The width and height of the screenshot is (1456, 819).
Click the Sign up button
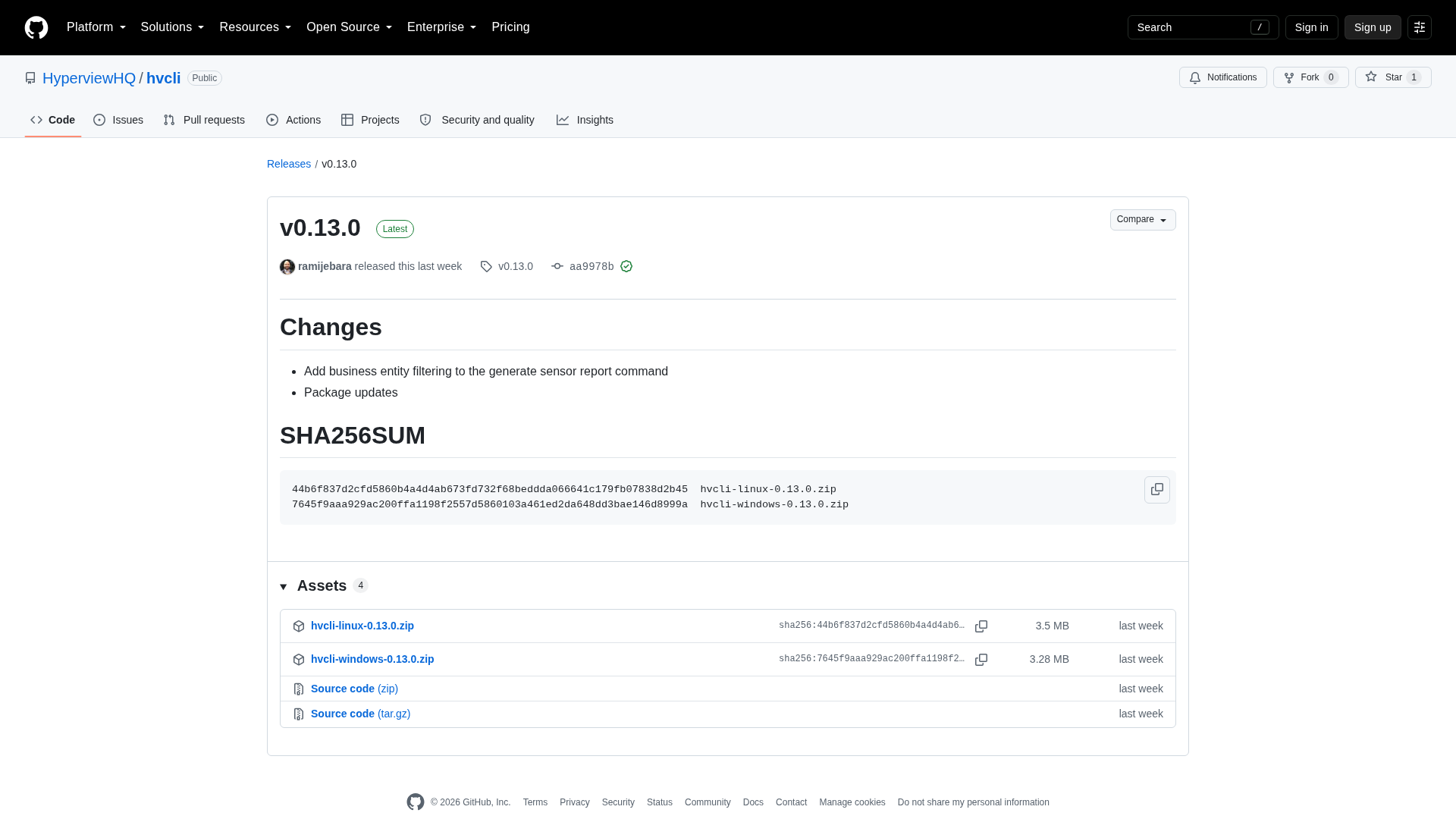(x=1373, y=27)
